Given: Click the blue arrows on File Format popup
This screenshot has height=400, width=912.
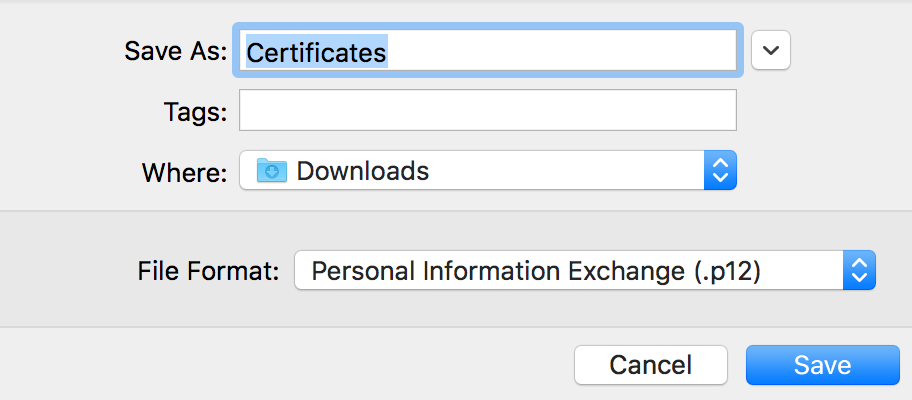Looking at the screenshot, I should click(x=859, y=270).
